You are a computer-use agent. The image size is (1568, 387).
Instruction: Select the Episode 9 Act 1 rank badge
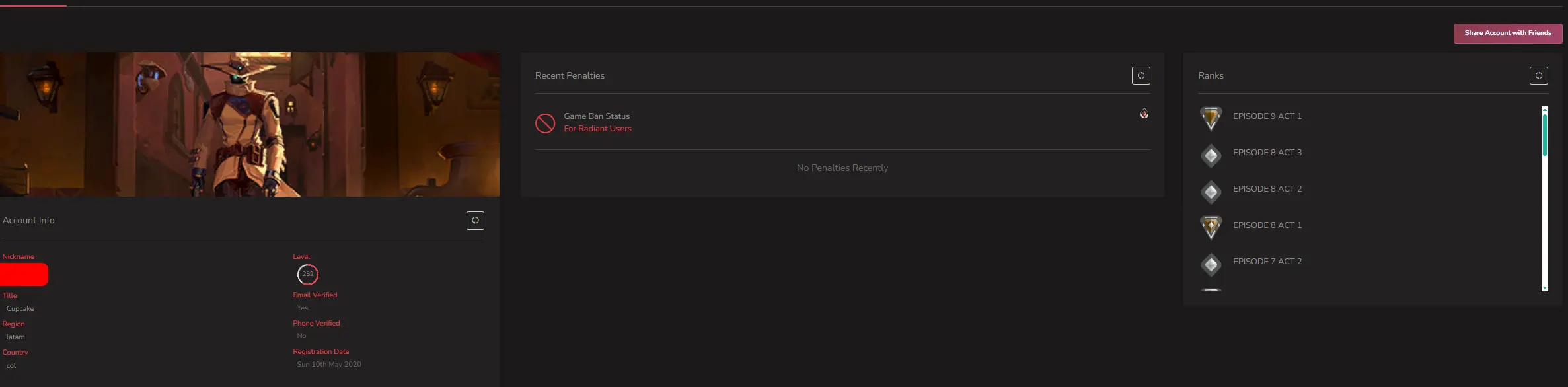pyautogui.click(x=1211, y=118)
